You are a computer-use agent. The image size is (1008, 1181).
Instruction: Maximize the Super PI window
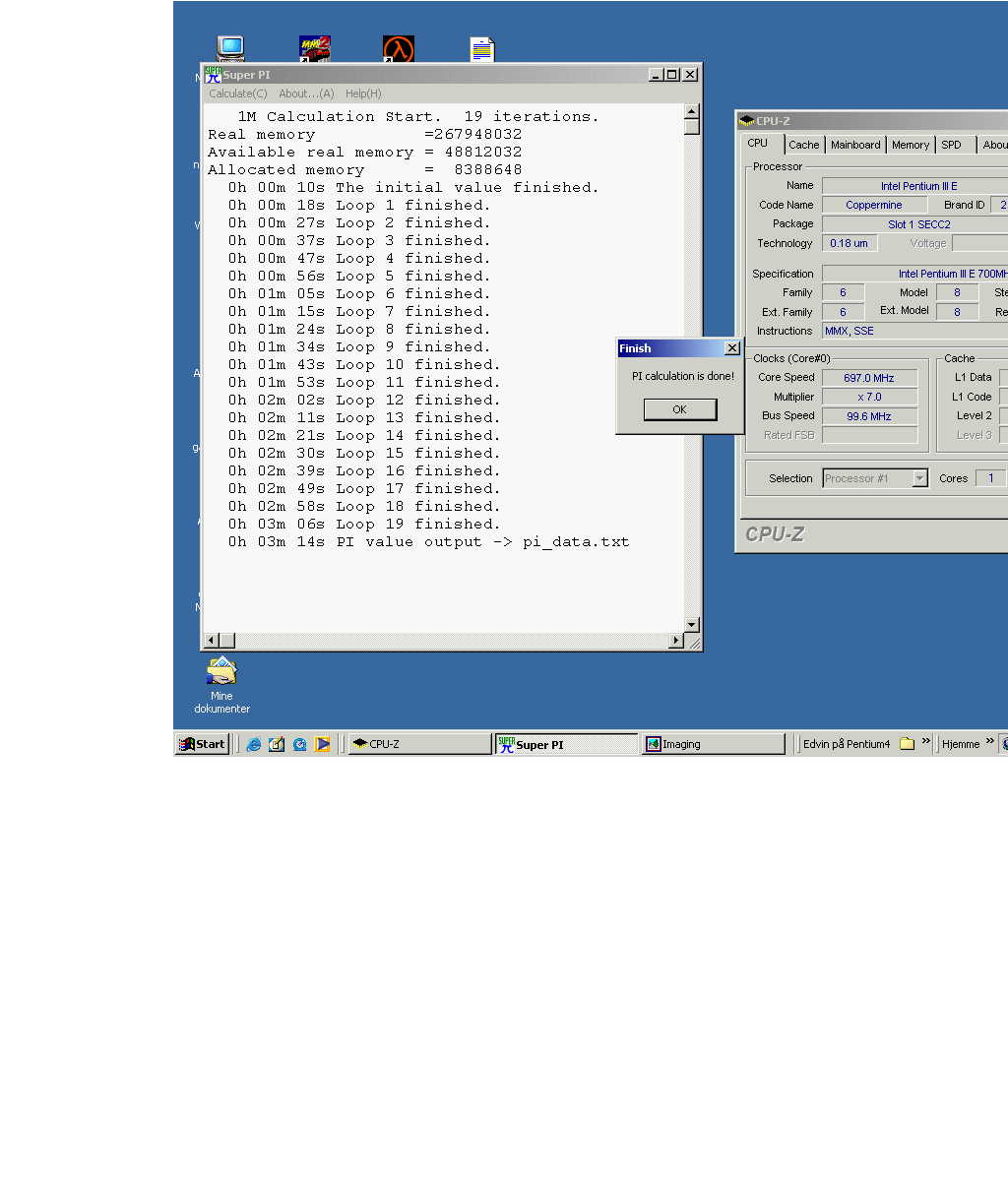pyautogui.click(x=672, y=74)
